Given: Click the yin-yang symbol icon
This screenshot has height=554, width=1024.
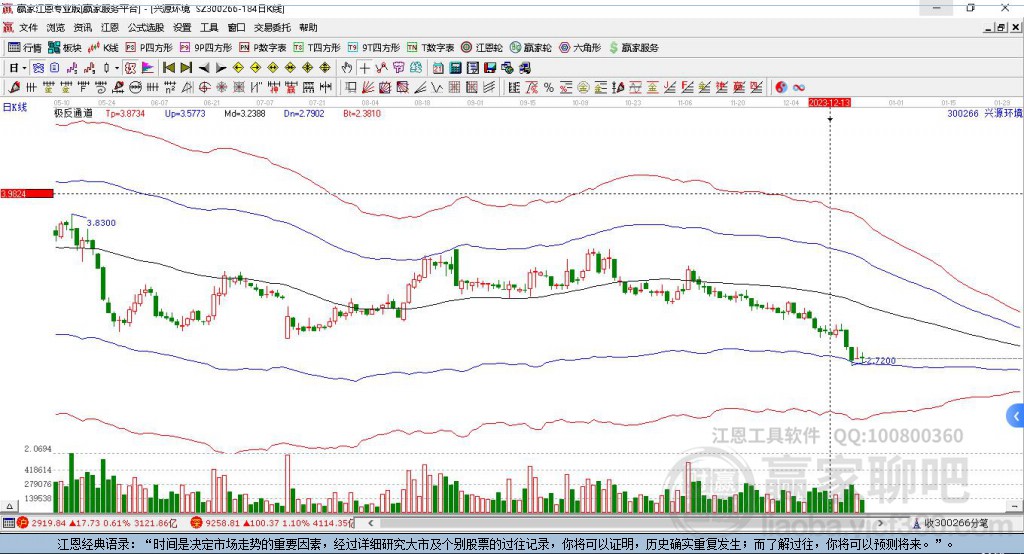Looking at the screenshot, I should (x=780, y=88).
